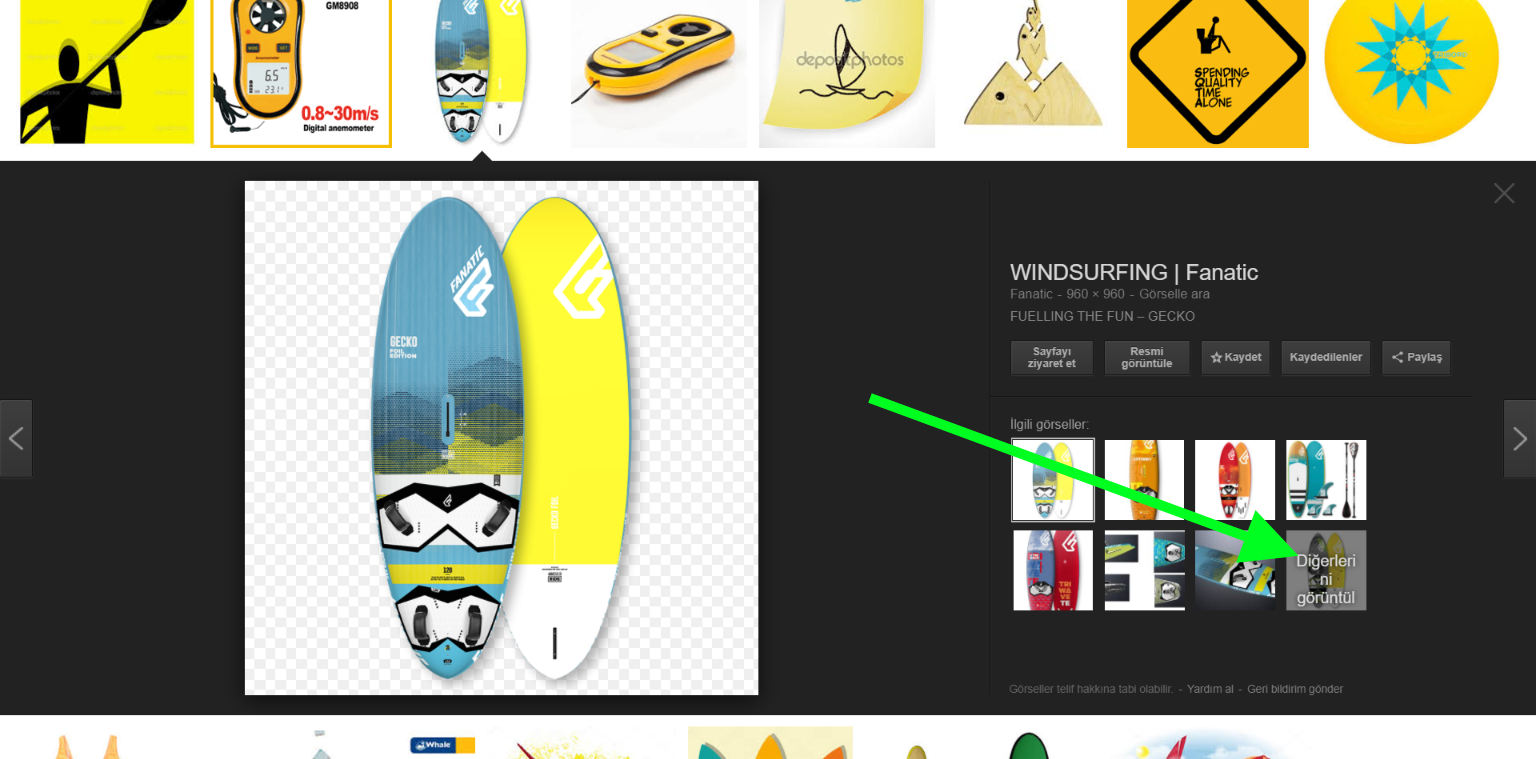Image resolution: width=1536 pixels, height=759 pixels.
Task: Open the Paylaş share button
Action: tap(1416, 357)
